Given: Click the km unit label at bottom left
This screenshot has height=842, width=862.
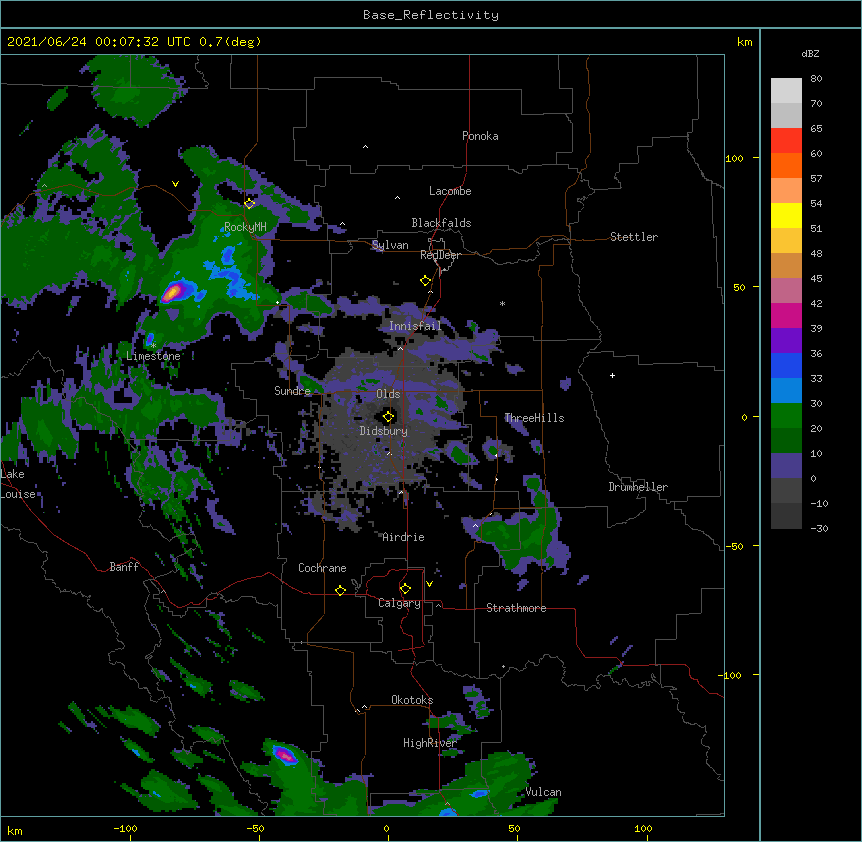Looking at the screenshot, I should click(x=15, y=831).
